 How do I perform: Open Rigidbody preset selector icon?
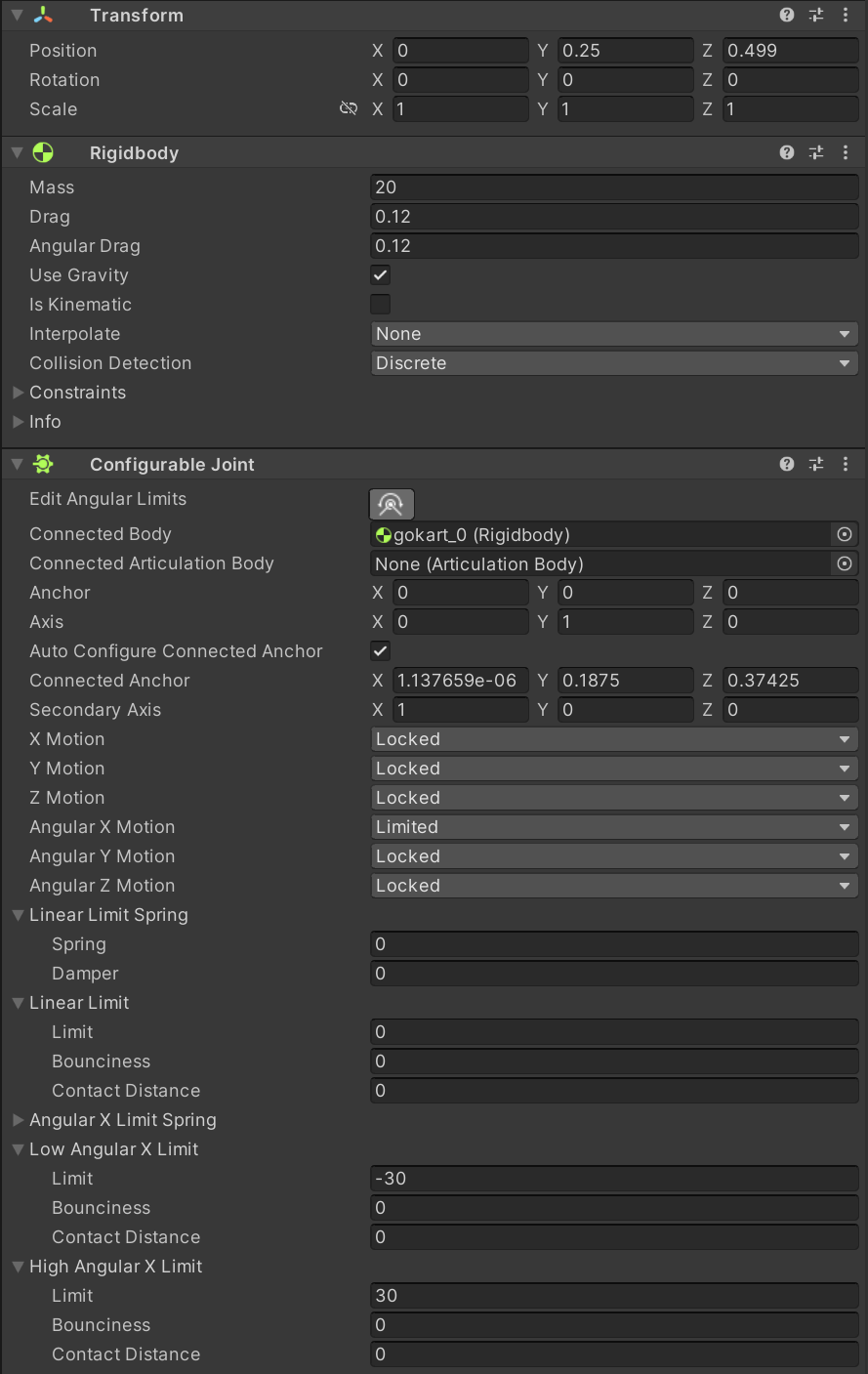(x=816, y=152)
